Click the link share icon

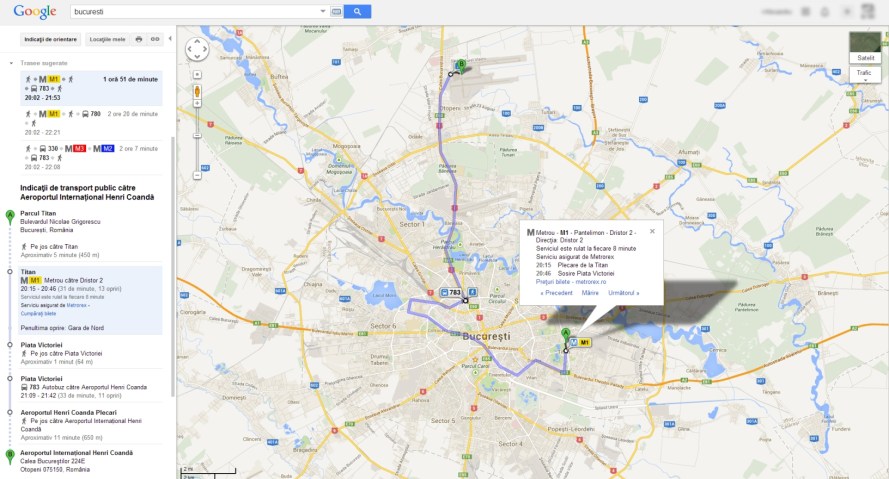coord(154,38)
